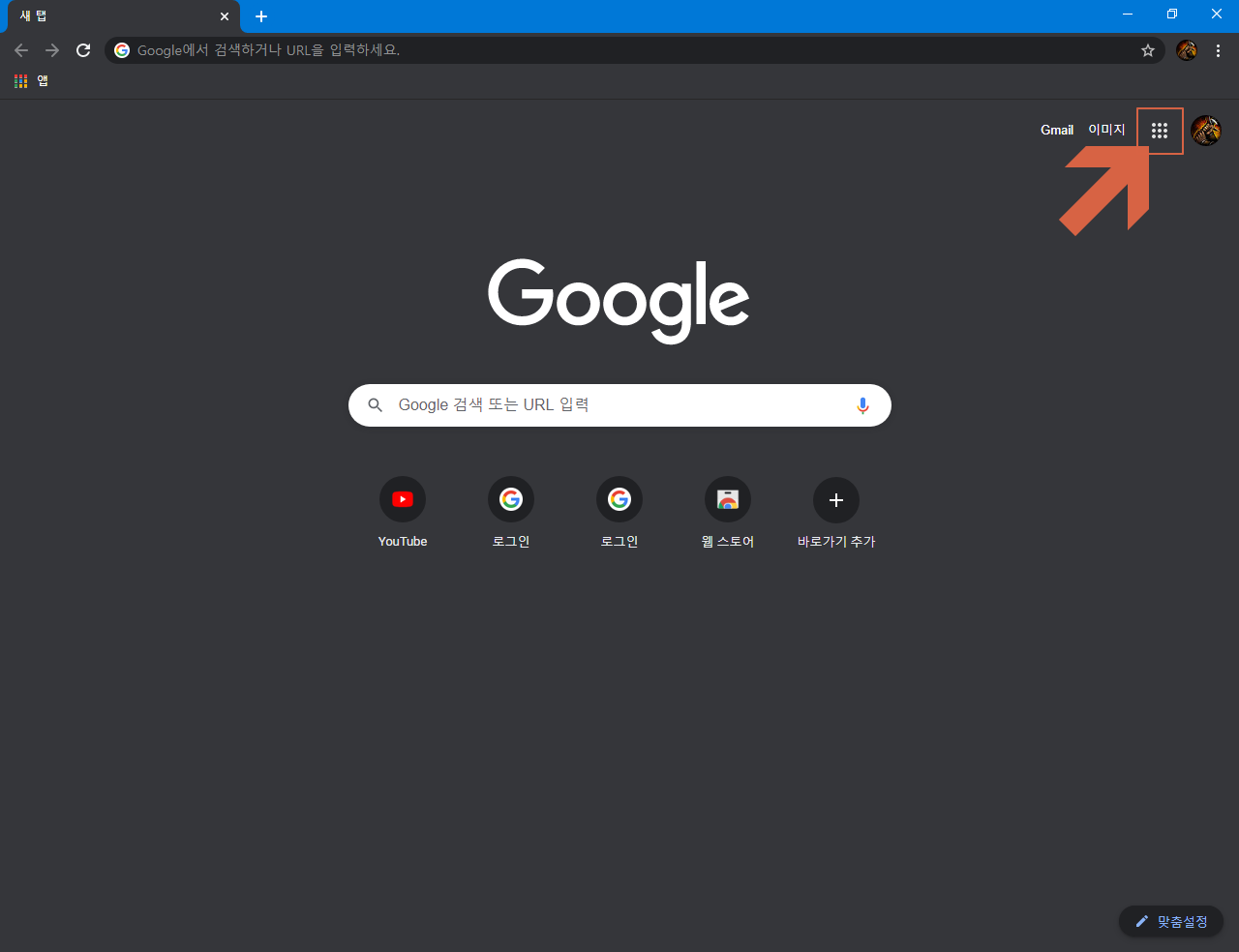
Task: Click the Google account profile picture on page
Action: coord(1206,131)
